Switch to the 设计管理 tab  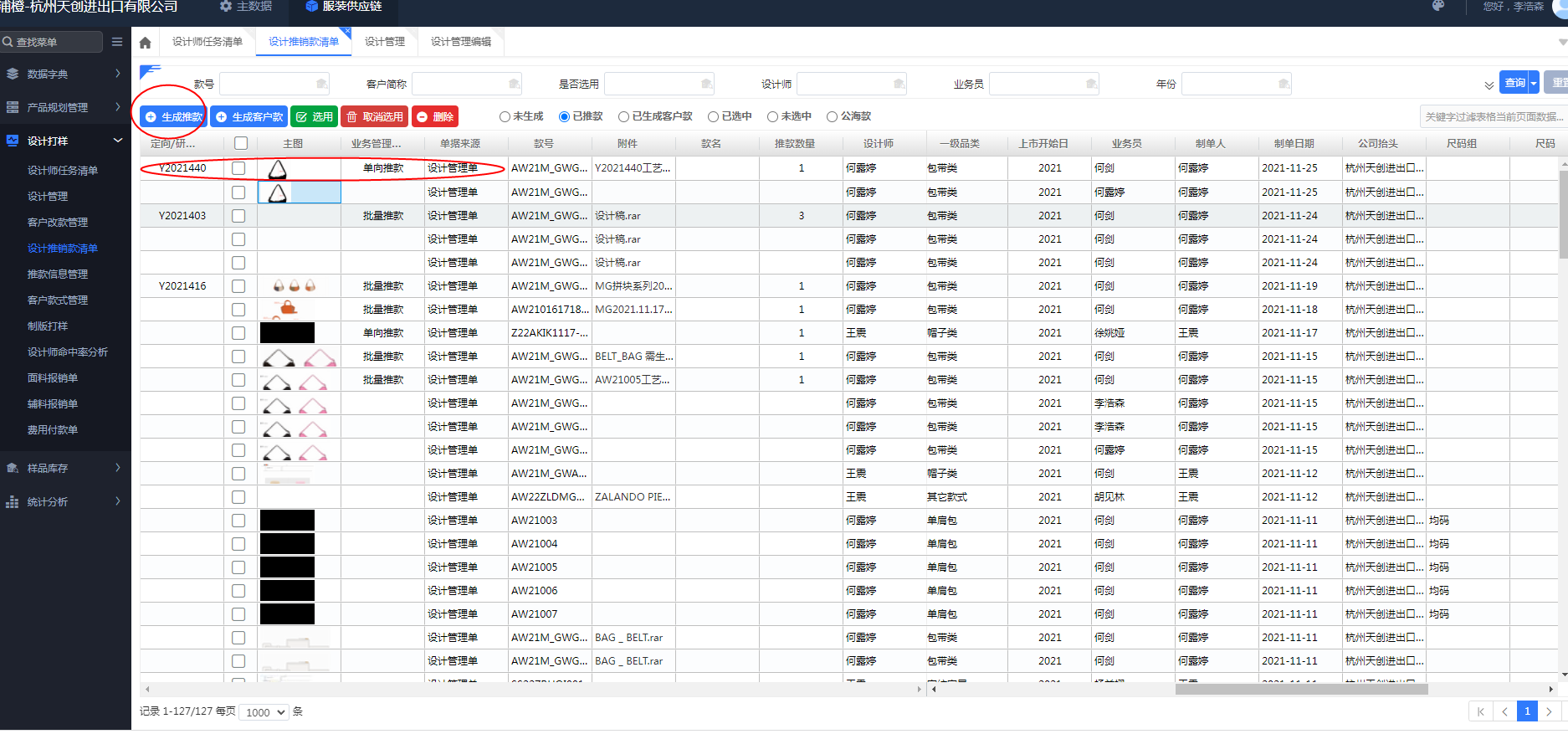(385, 42)
